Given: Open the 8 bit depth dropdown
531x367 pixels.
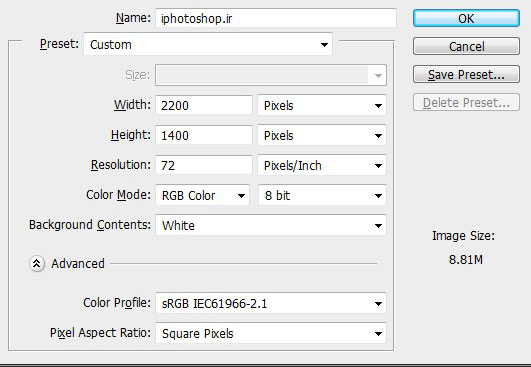Looking at the screenshot, I should 322,195.
